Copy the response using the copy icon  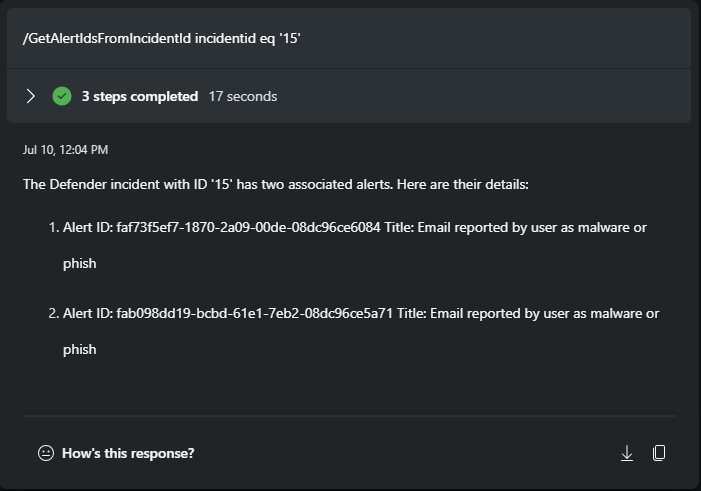pyautogui.click(x=659, y=453)
